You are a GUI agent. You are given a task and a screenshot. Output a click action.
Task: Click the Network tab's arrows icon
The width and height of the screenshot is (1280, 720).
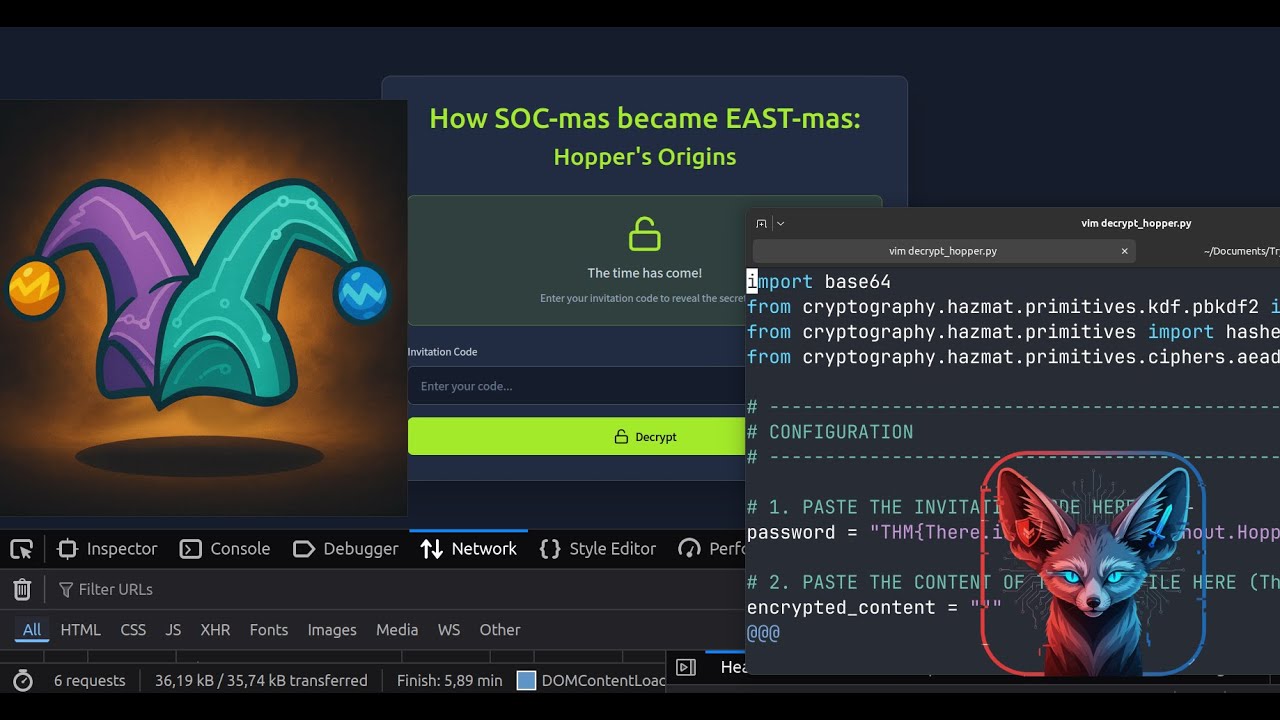[431, 549]
